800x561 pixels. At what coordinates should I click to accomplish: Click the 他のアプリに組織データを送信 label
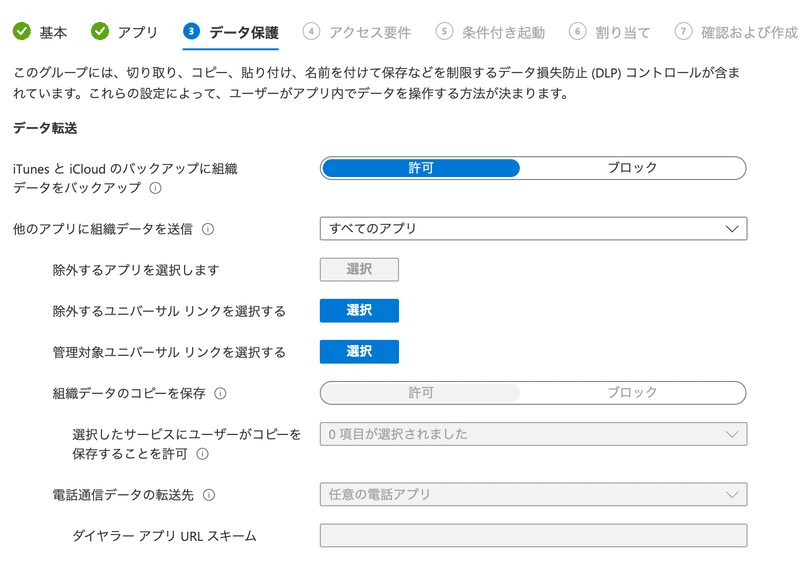[x=103, y=229]
